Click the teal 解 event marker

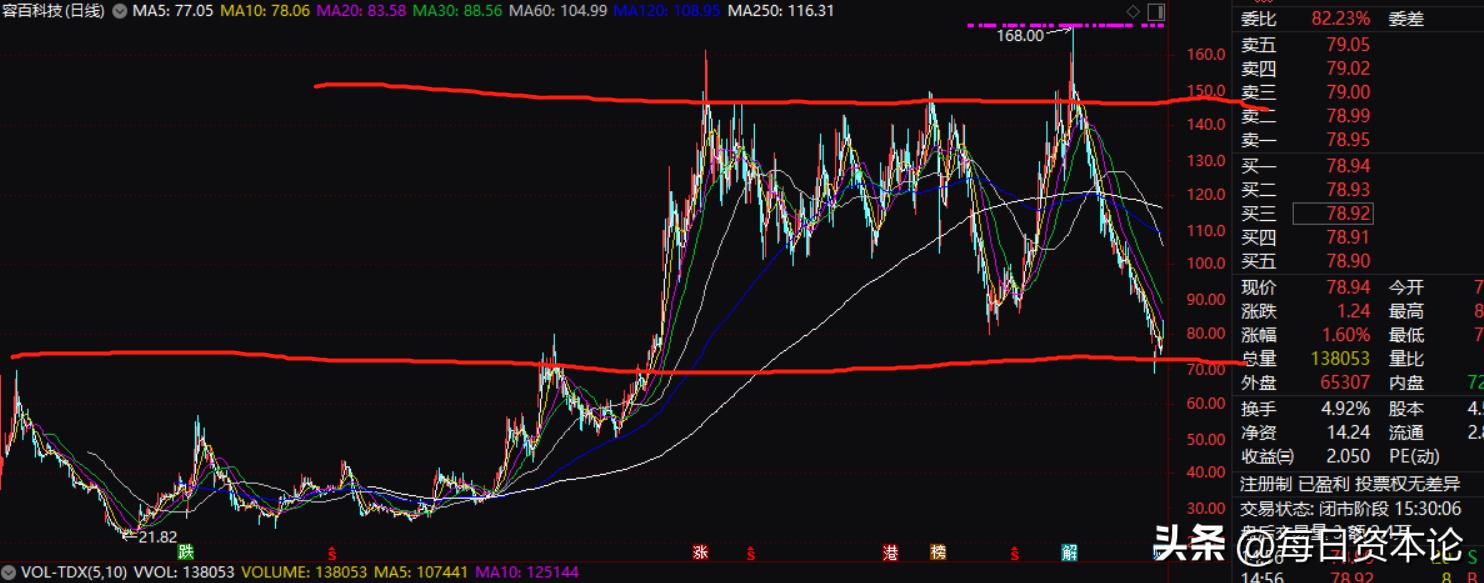1069,552
